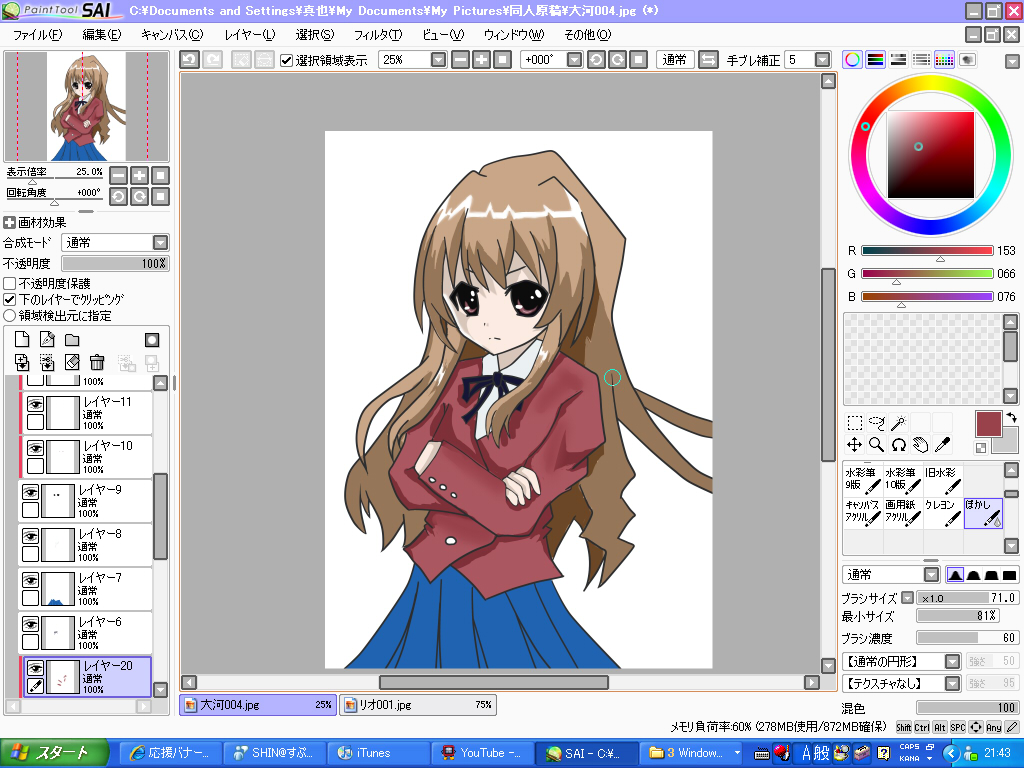Delete the current layer with trash icon
The width and height of the screenshot is (1024, 768).
click(x=97, y=362)
